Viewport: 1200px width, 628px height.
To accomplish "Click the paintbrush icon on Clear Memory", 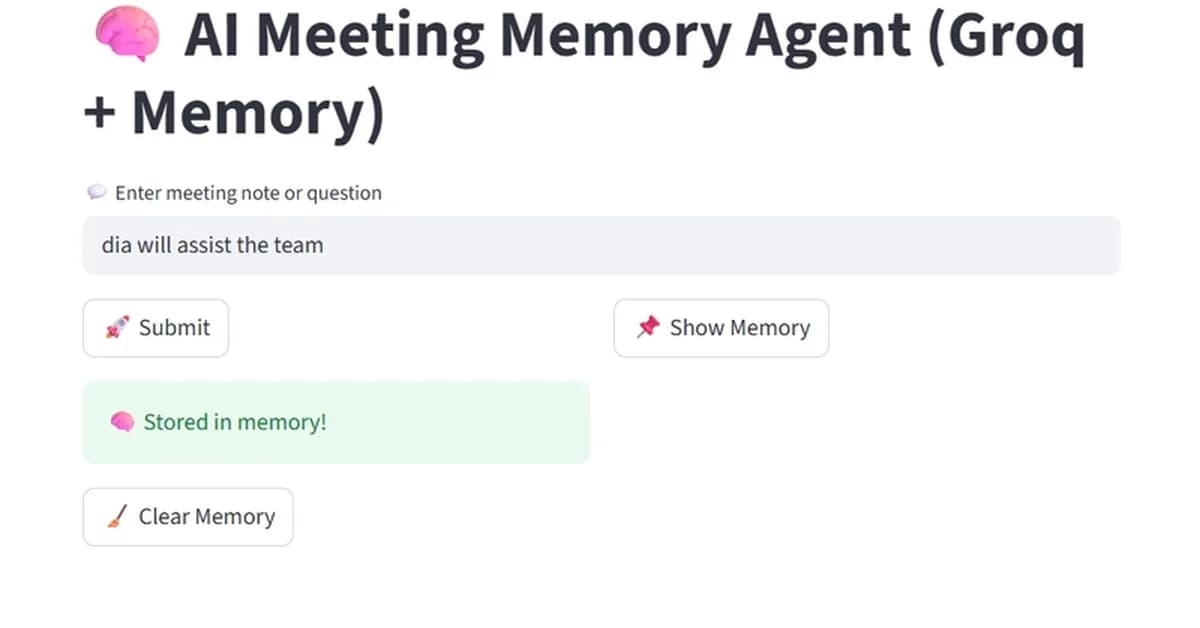I will coord(116,516).
